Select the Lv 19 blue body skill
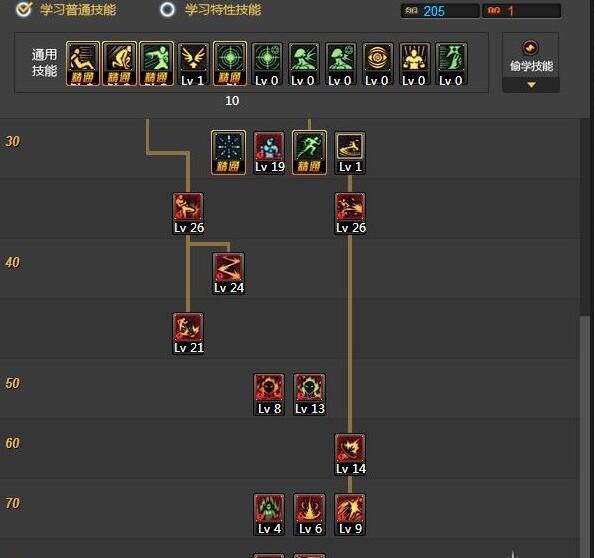This screenshot has width=595, height=558. tap(269, 153)
